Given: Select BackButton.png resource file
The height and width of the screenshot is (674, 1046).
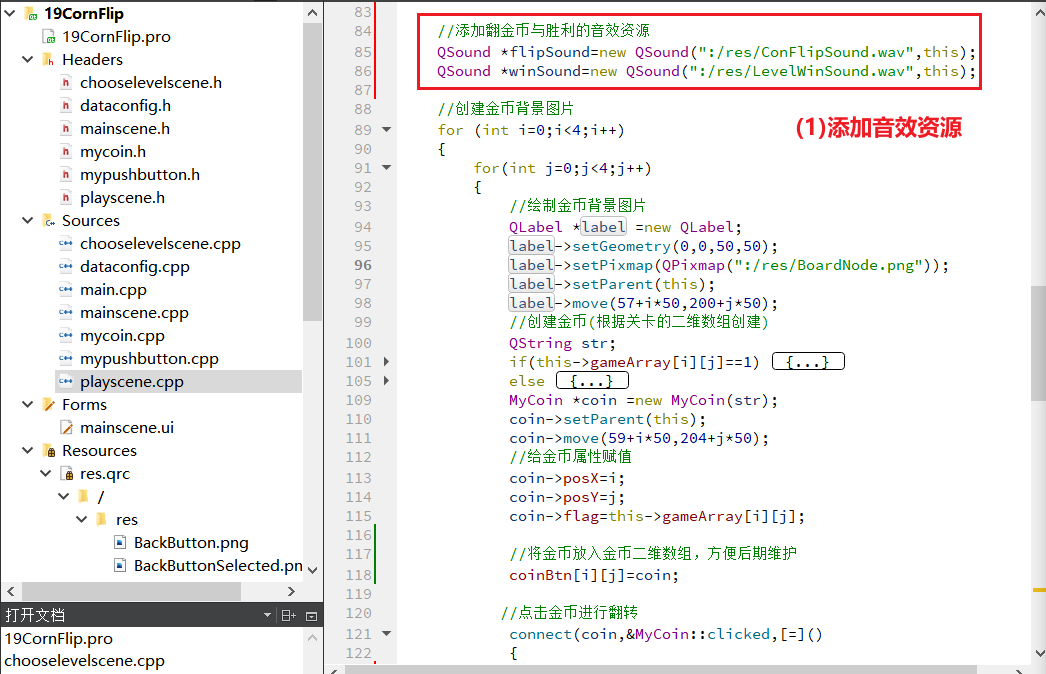Looking at the screenshot, I should (x=191, y=543).
